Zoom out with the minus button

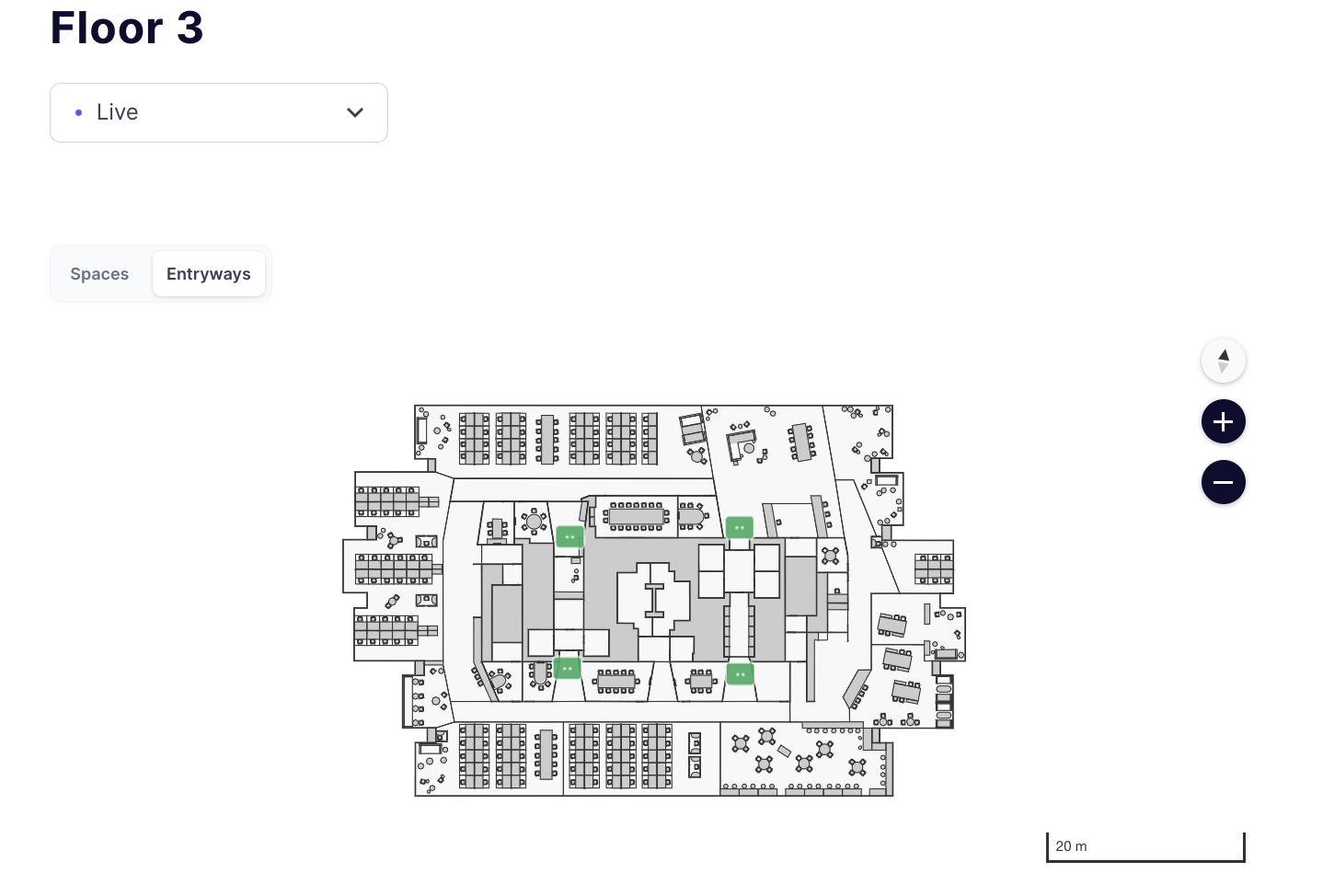pyautogui.click(x=1224, y=482)
